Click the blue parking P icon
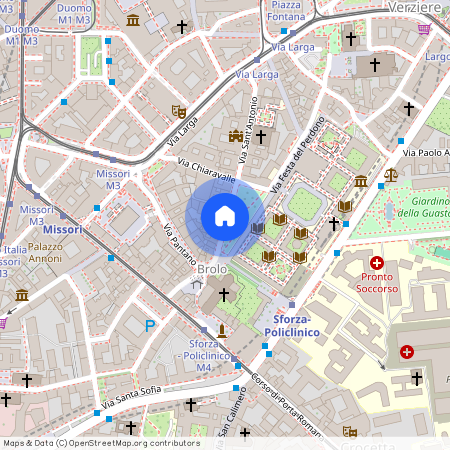450x450 pixels. [150, 326]
